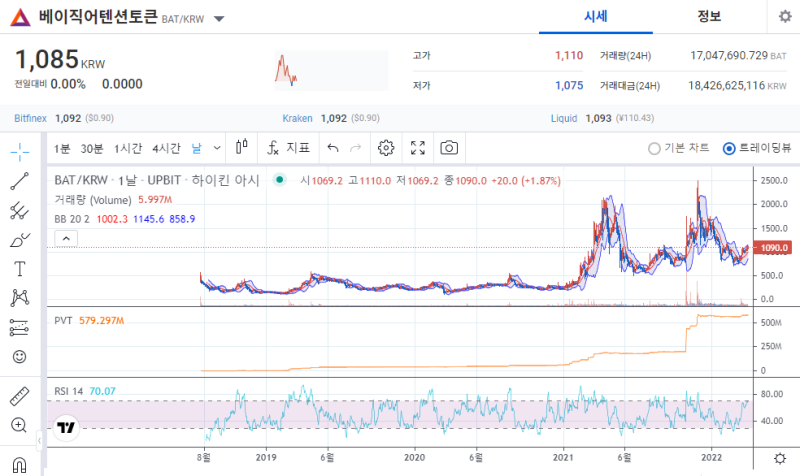Image resolution: width=800 pixels, height=476 pixels.
Task: Select the crosshair cursor tool
Action: tap(19, 152)
